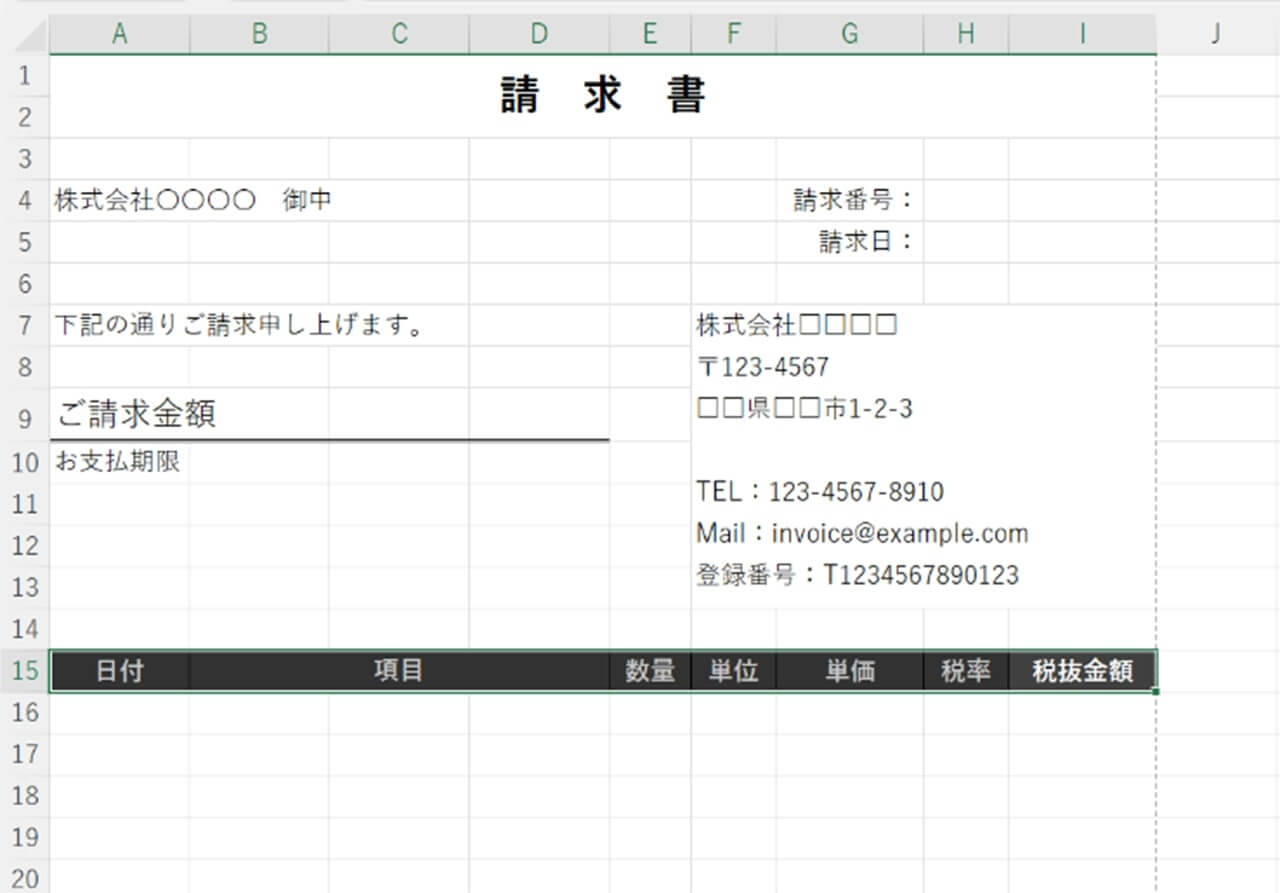Select column E header
Viewport: 1280px width, 893px height.
[650, 34]
